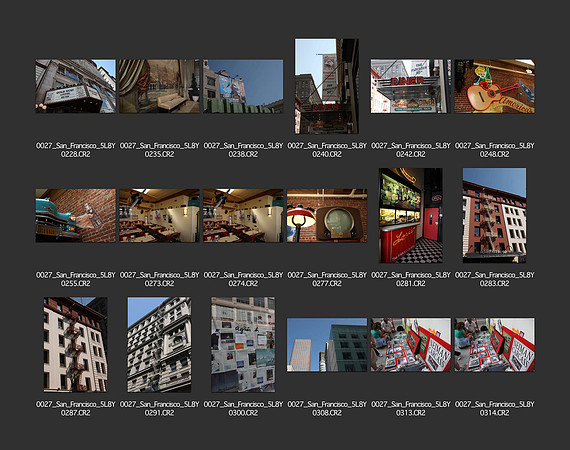The image size is (570, 450).
Task: Select the filename label ending 0291.CR2
Action: pos(159,408)
